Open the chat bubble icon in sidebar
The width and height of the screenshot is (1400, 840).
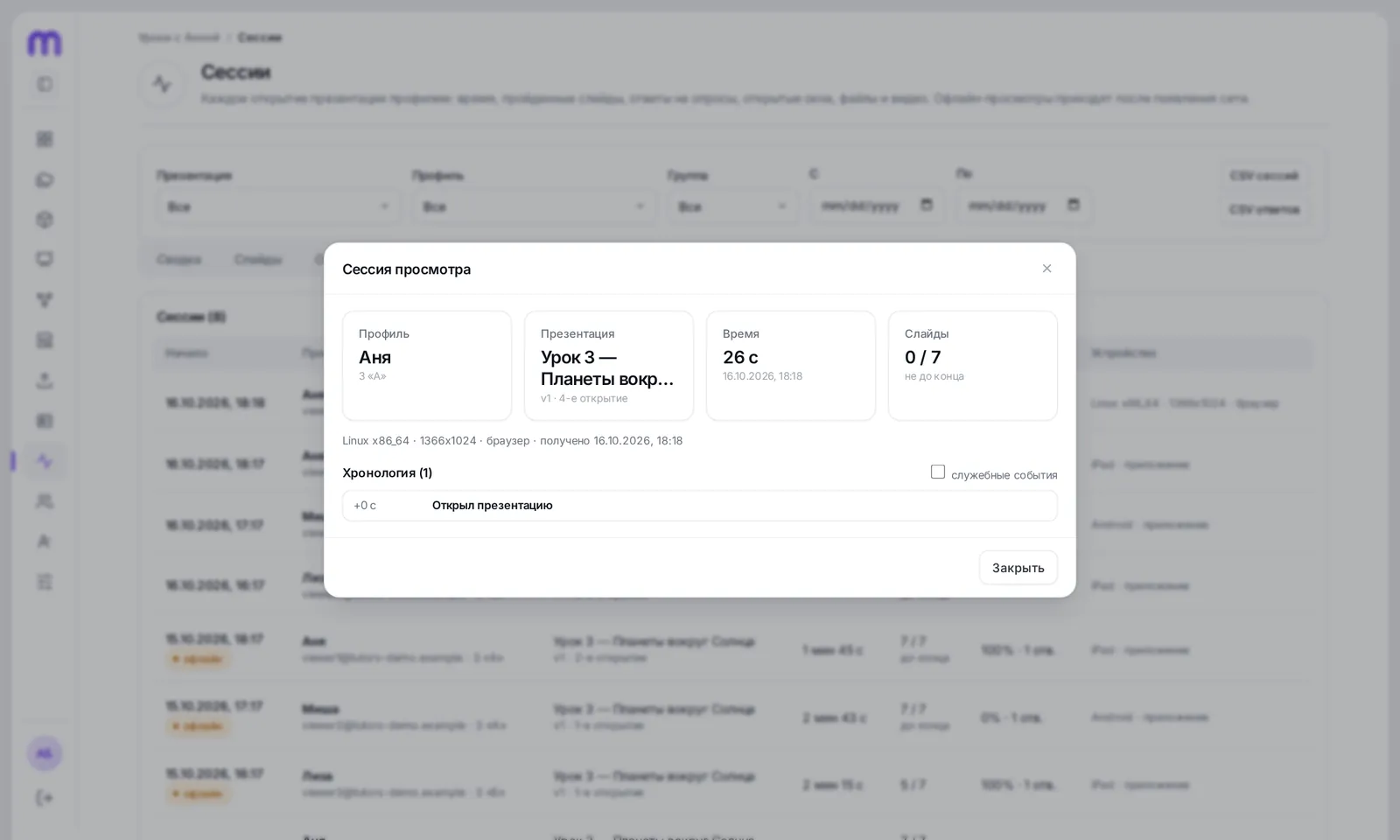point(45,179)
